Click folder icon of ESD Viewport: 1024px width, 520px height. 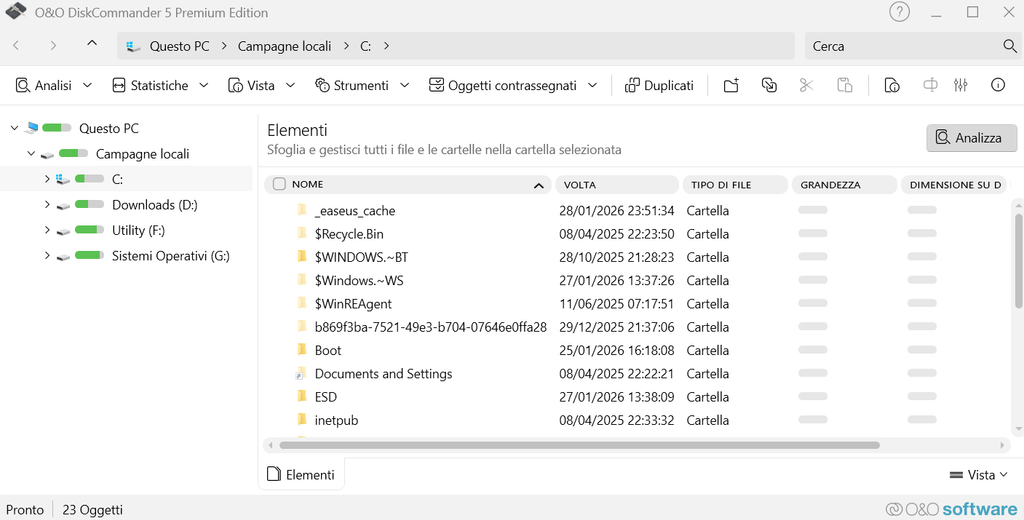[x=301, y=397]
